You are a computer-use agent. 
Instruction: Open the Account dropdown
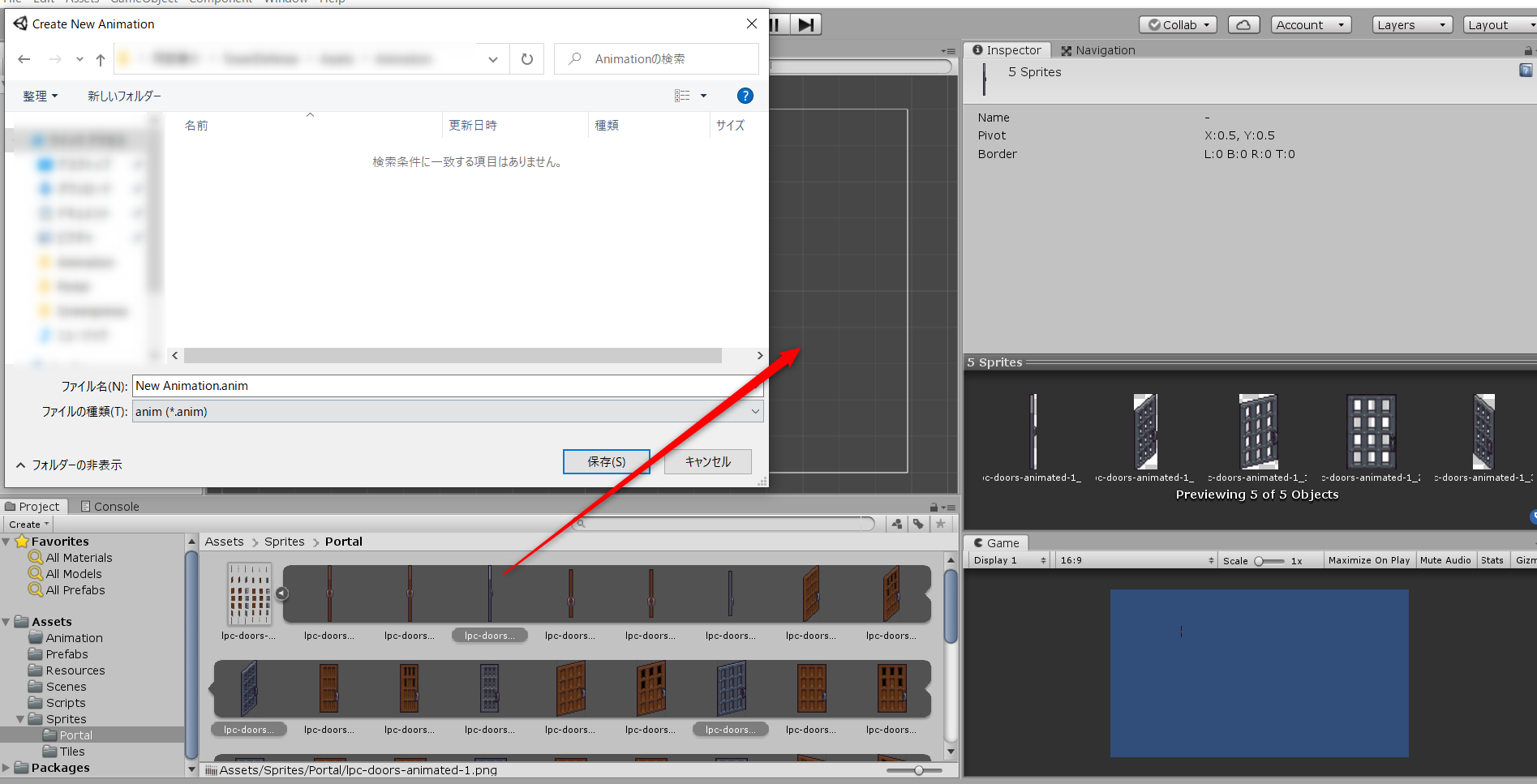(x=1310, y=24)
